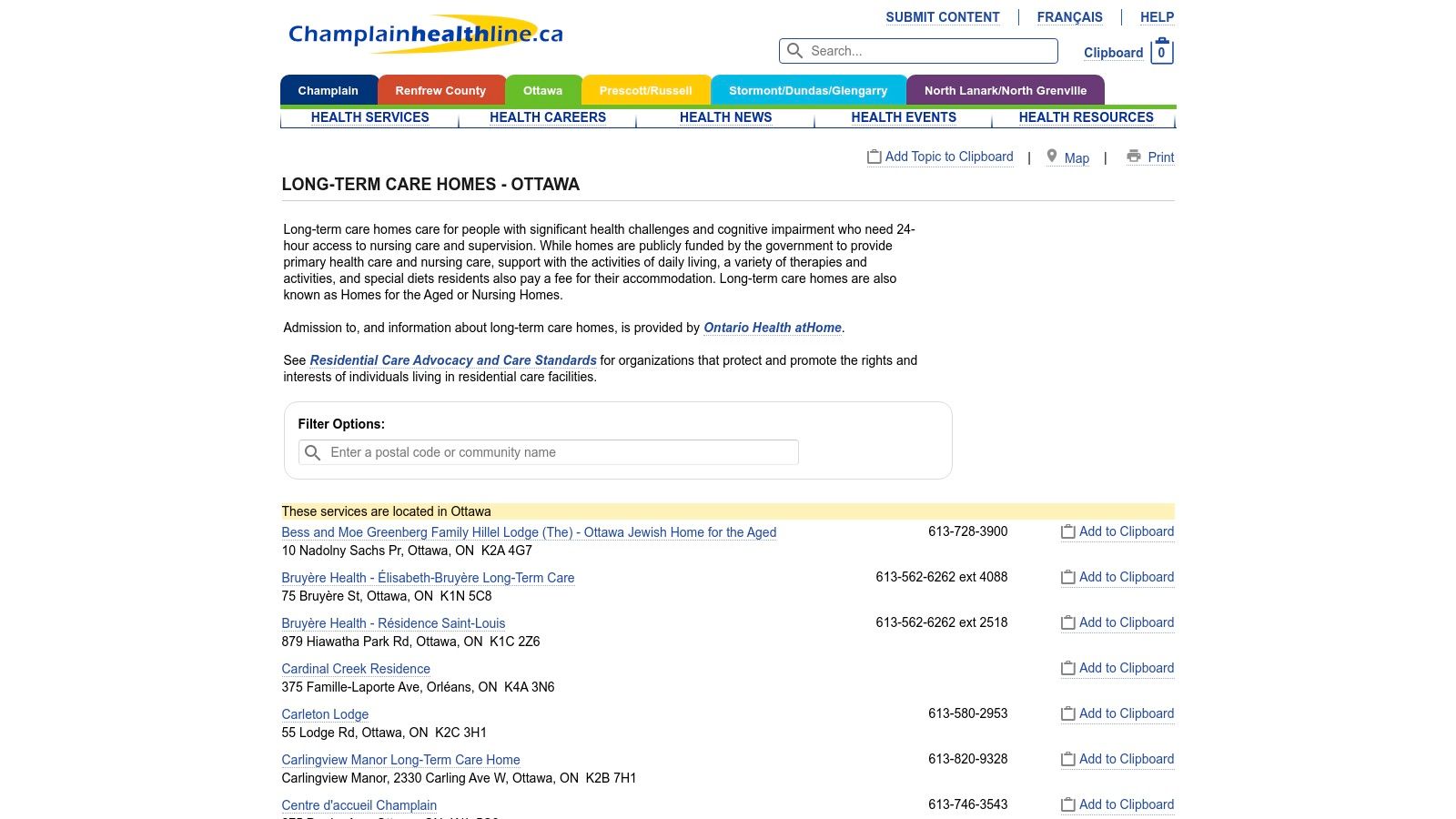This screenshot has width=1456, height=819.
Task: Click the phone number 613-820-9328
Action: (x=968, y=759)
